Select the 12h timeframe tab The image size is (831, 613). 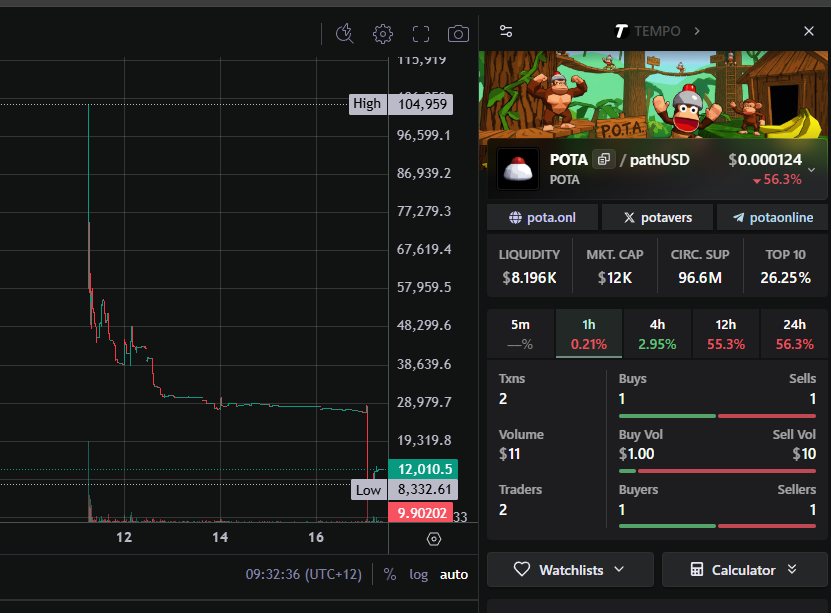(726, 334)
